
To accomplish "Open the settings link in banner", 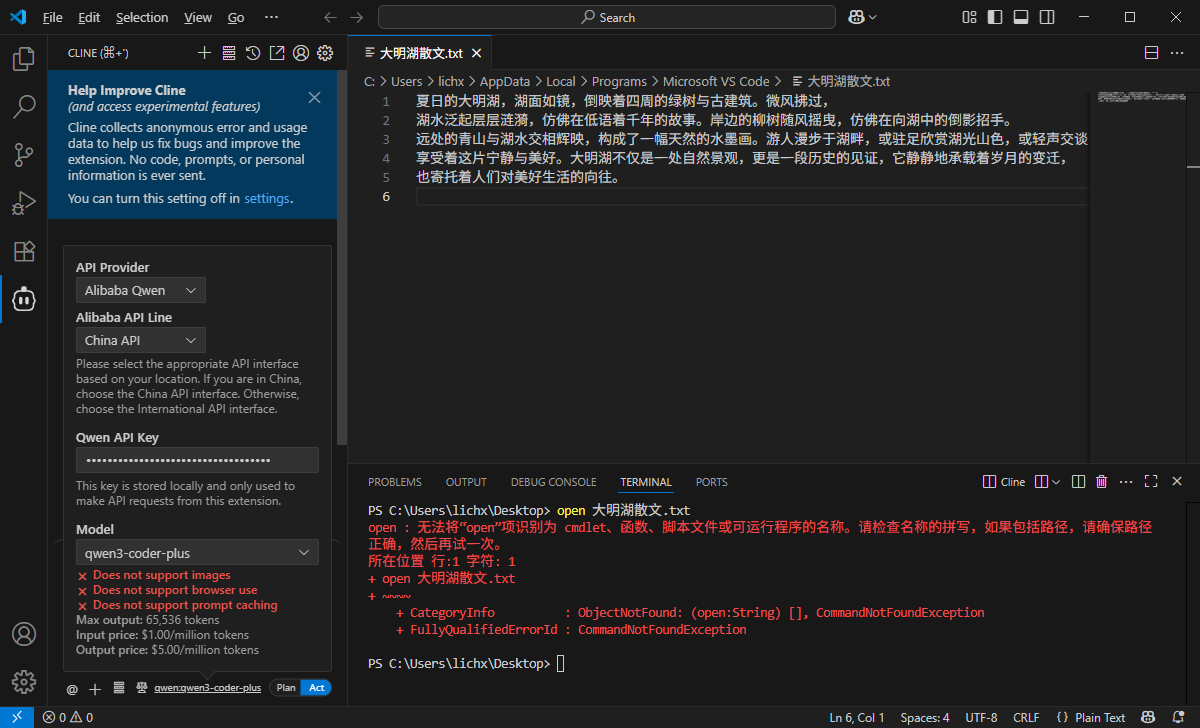I will click(267, 198).
